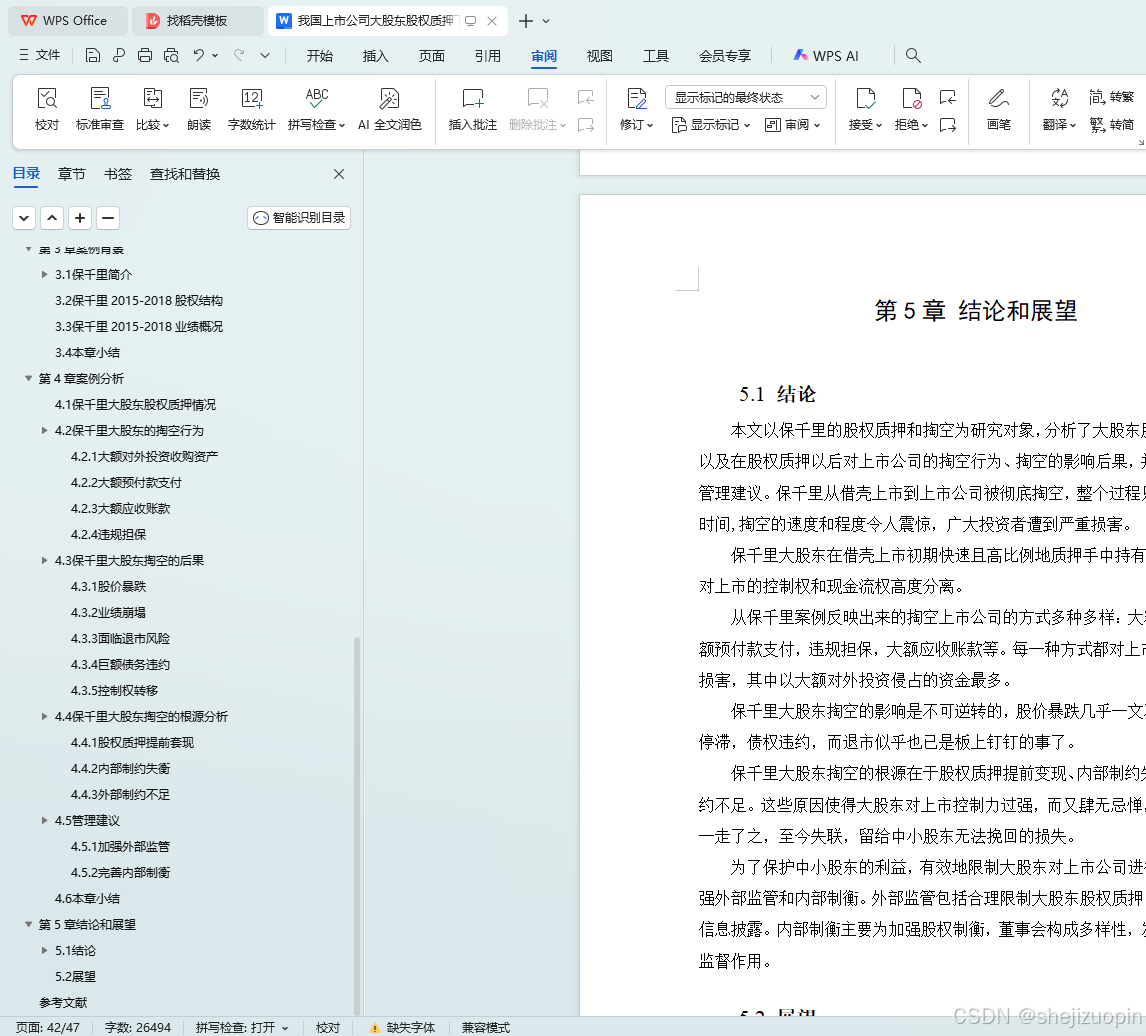The height and width of the screenshot is (1036, 1146).
Task: Expand the 4.2保千里大股东的掏空行为 node
Action: tap(45, 431)
